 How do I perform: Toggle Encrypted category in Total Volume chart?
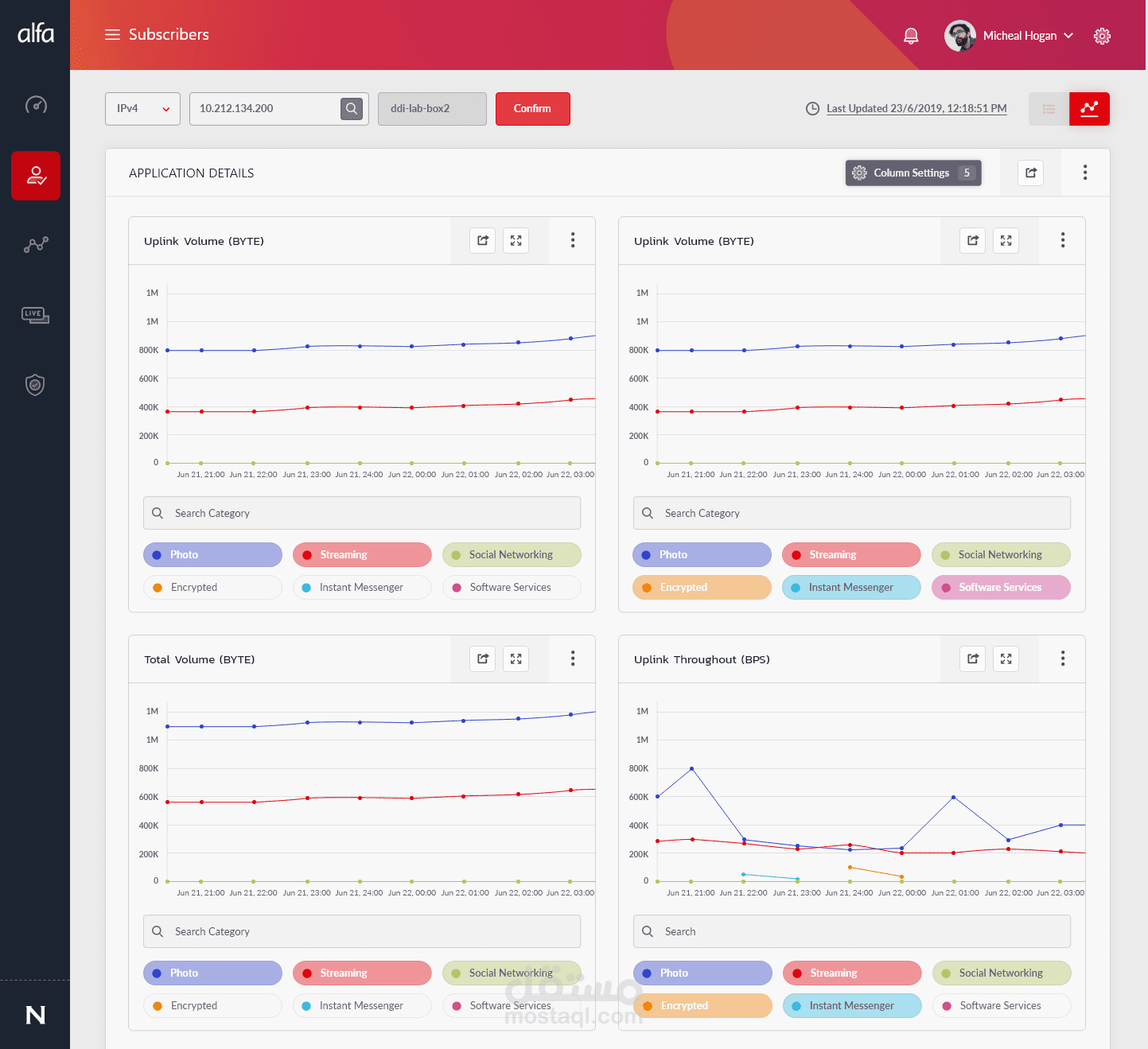tap(212, 1005)
